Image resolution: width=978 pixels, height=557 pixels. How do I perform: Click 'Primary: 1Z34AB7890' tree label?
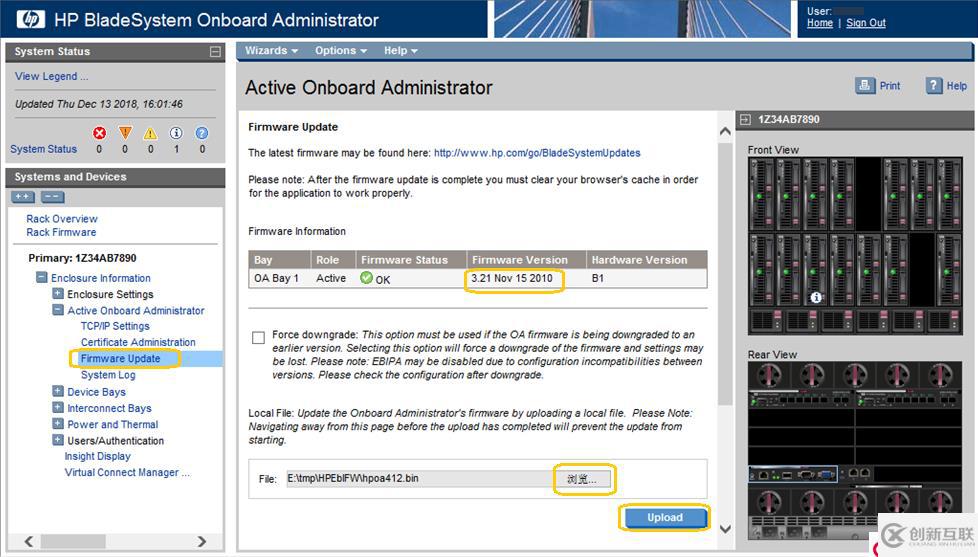(82, 258)
